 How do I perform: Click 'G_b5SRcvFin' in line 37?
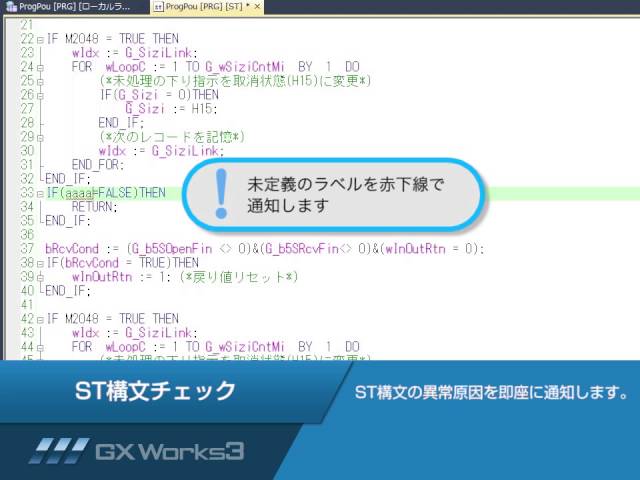pos(302,249)
